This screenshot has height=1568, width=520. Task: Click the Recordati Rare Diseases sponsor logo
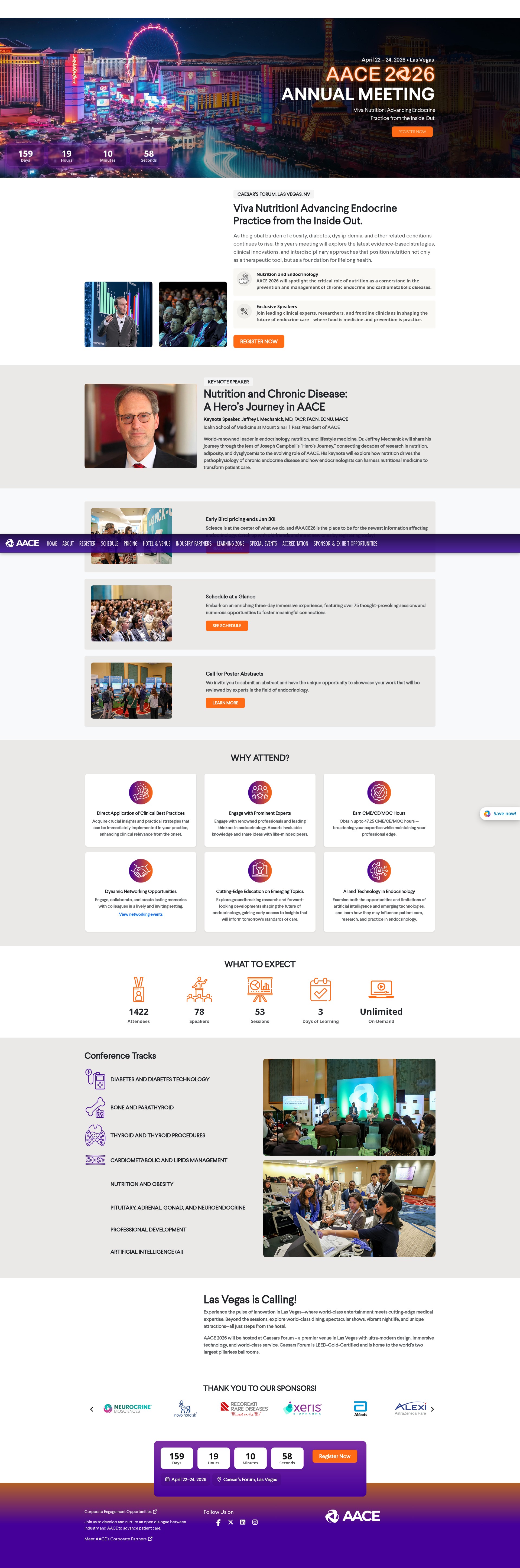coord(244,1409)
